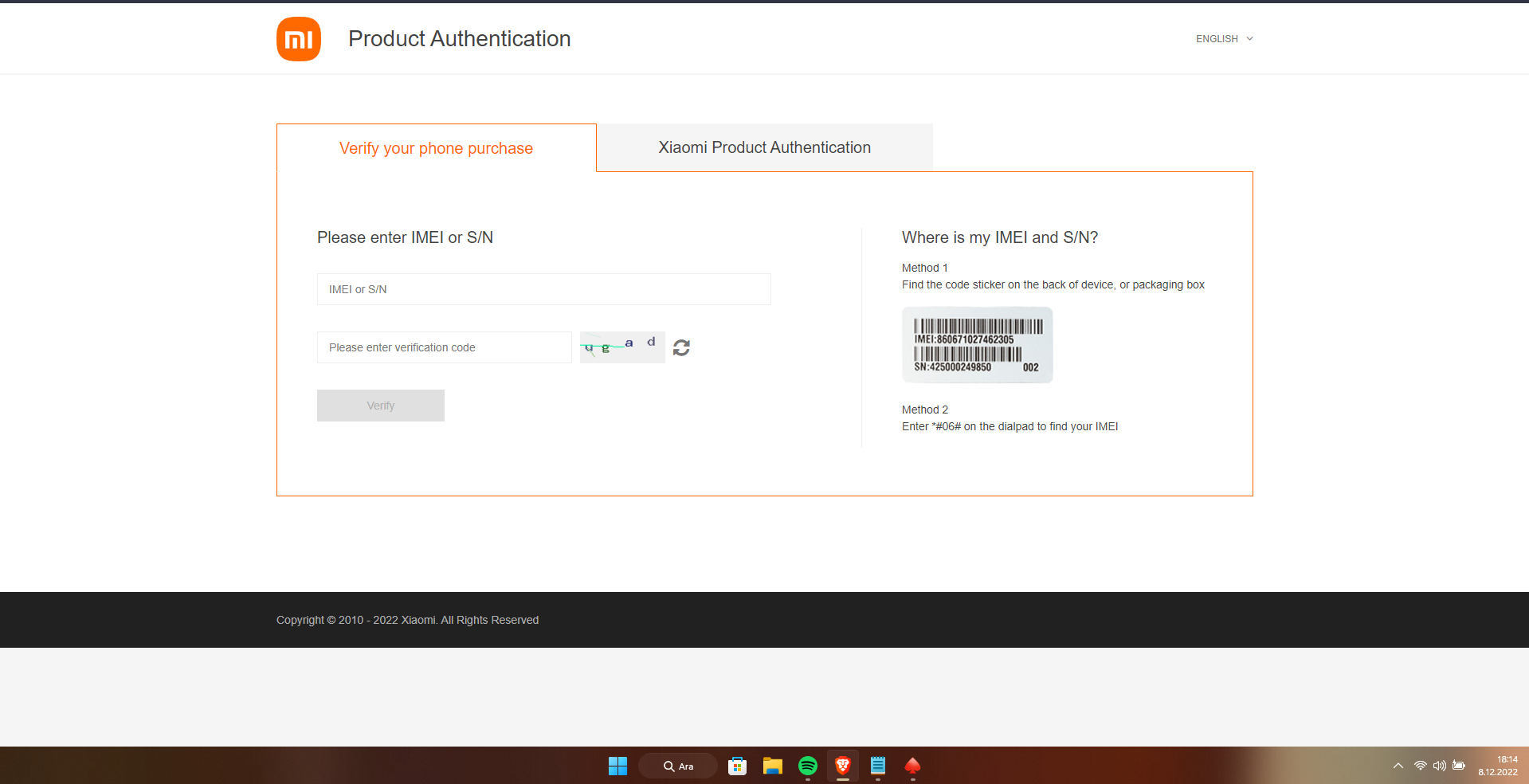
Task: Click the Verify button
Action: click(x=381, y=406)
